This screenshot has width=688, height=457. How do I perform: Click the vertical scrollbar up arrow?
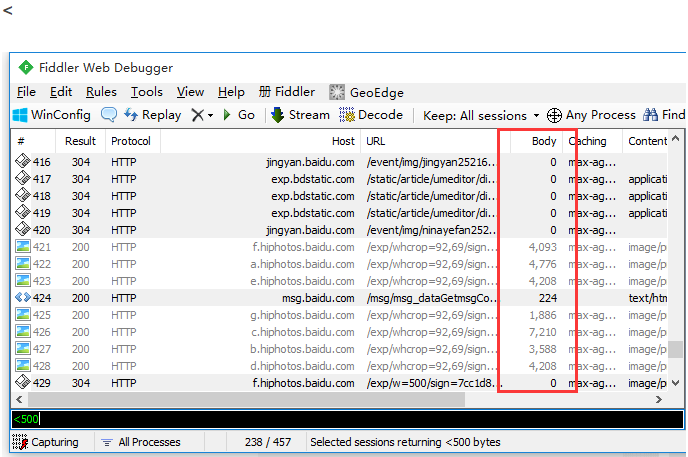point(676,139)
